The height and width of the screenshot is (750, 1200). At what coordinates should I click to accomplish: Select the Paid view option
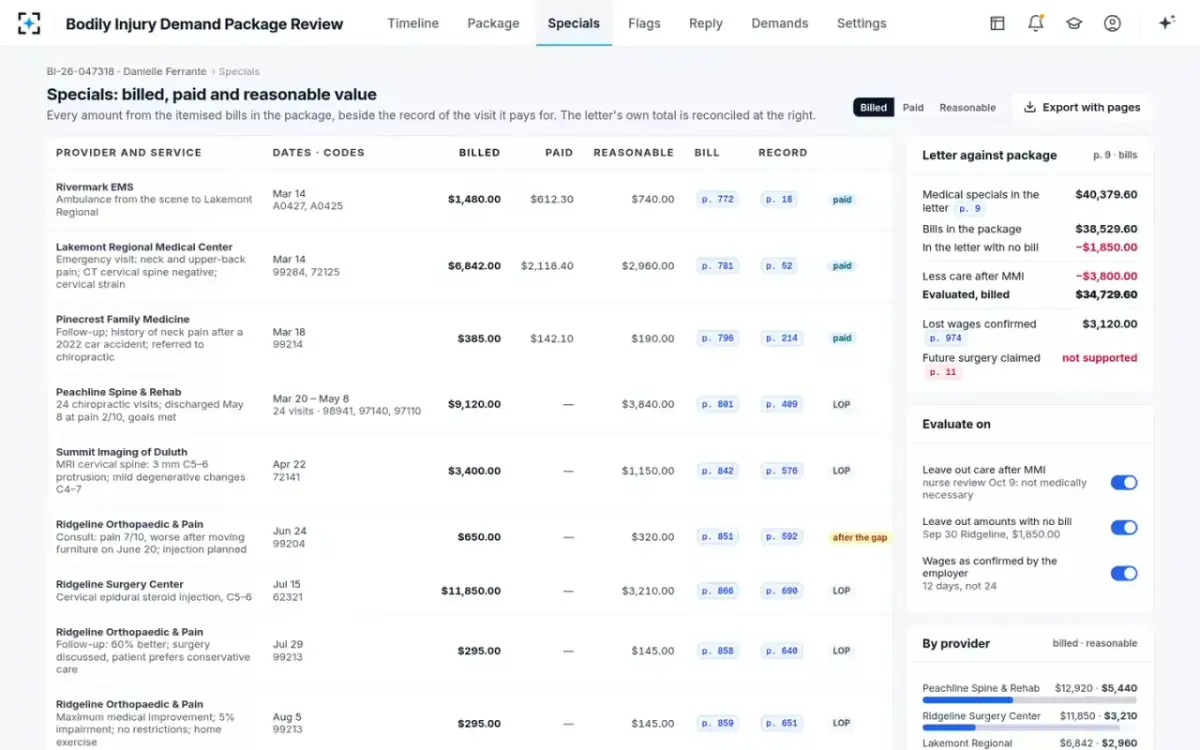coord(913,107)
